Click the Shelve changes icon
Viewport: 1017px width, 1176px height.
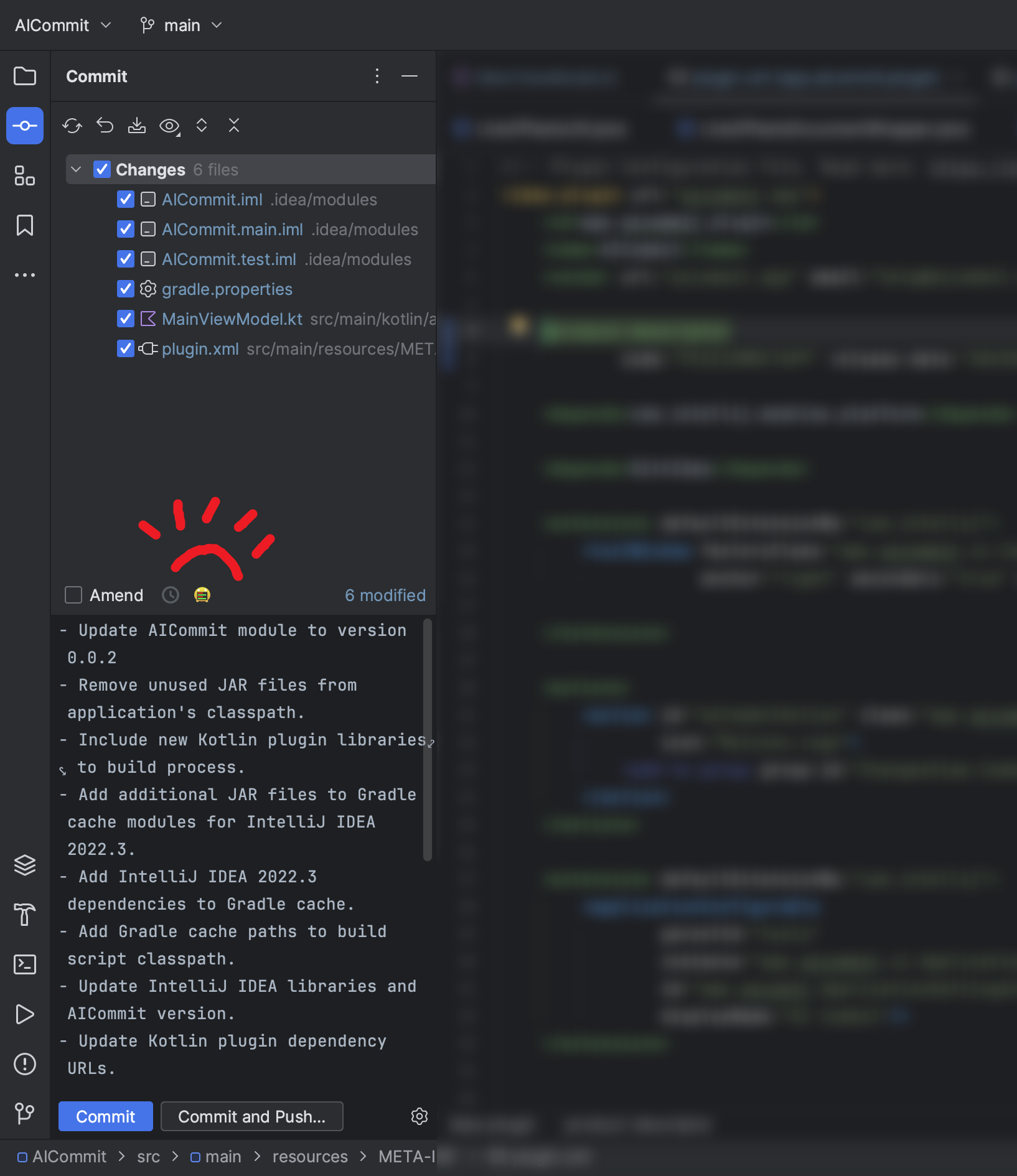pos(137,126)
